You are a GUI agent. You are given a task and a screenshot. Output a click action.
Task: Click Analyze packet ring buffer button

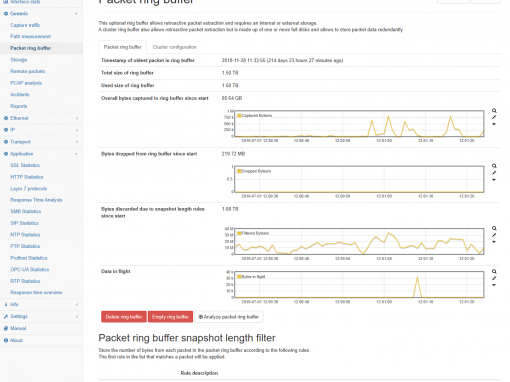coord(229,317)
